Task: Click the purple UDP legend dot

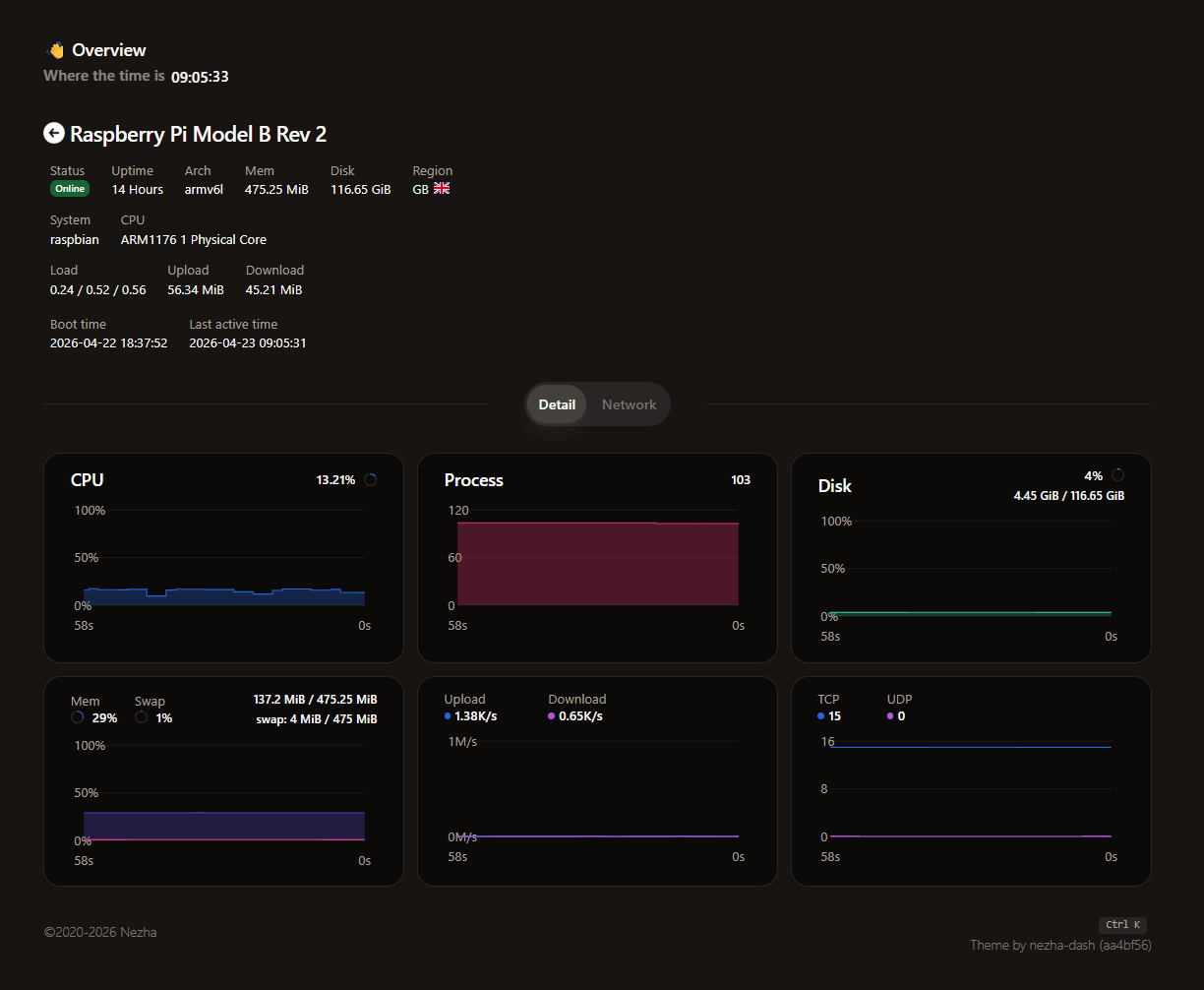Action: click(890, 716)
